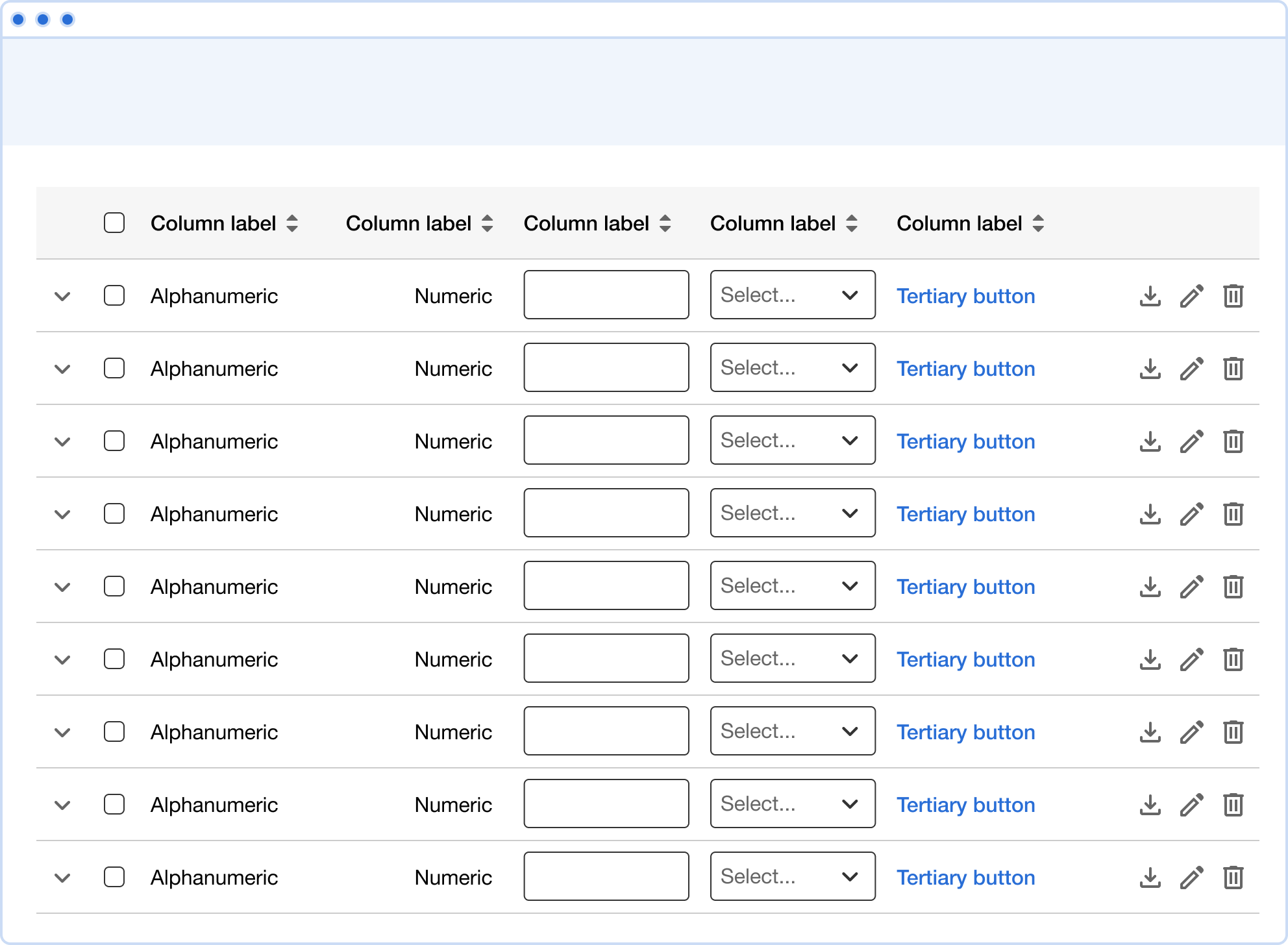Image resolution: width=1288 pixels, height=945 pixels.
Task: Click the edit pencil icon in the second row
Action: pyautogui.click(x=1192, y=369)
